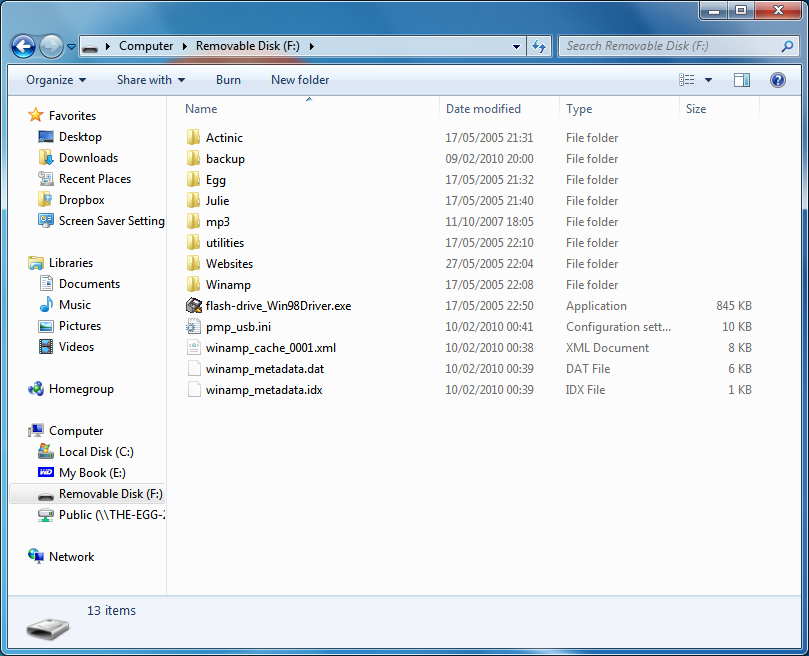Viewport: 809px width, 656px height.
Task: Open Recent Places in Favorites
Action: click(95, 179)
